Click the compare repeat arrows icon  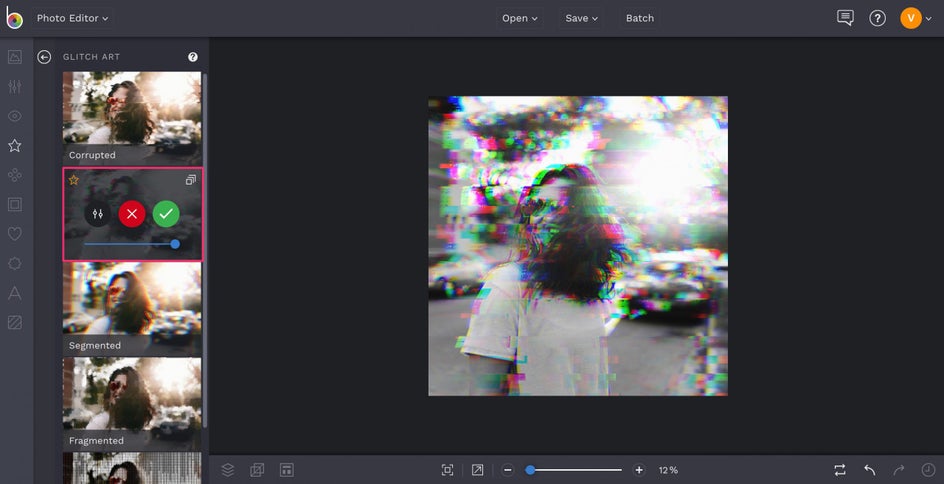(840, 470)
